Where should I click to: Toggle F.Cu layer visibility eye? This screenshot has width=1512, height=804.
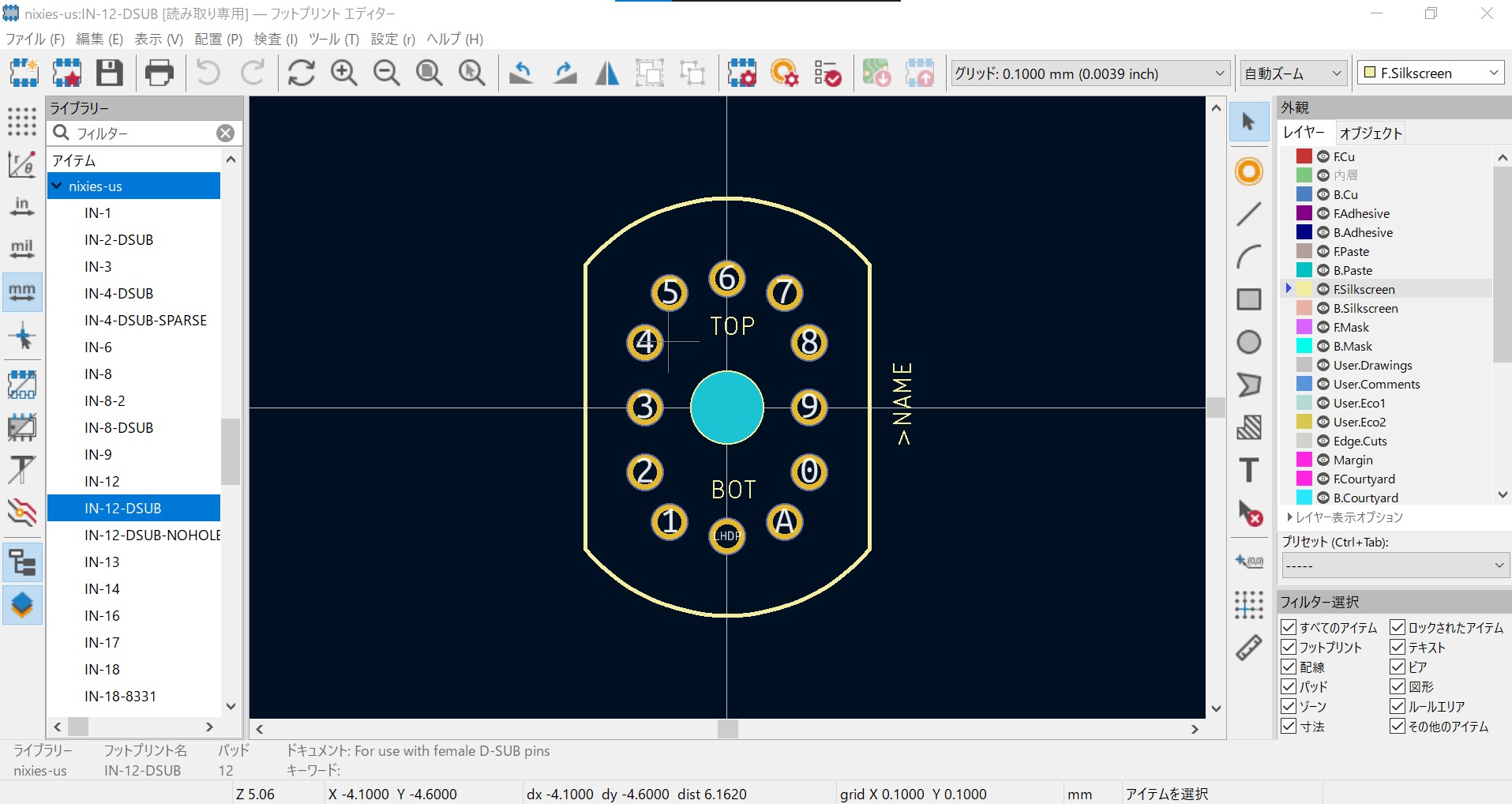click(1323, 156)
